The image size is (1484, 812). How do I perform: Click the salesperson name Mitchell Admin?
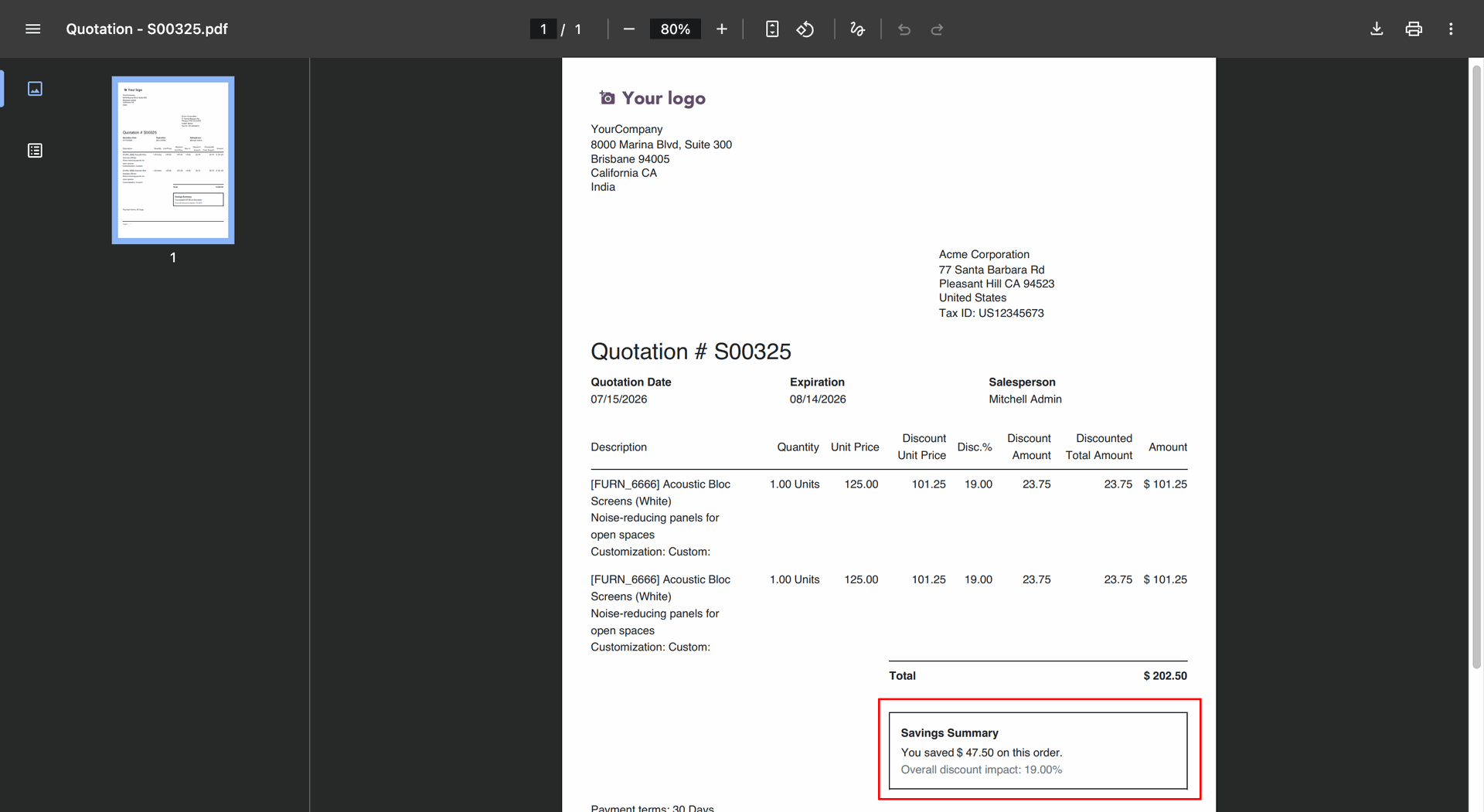[1025, 399]
